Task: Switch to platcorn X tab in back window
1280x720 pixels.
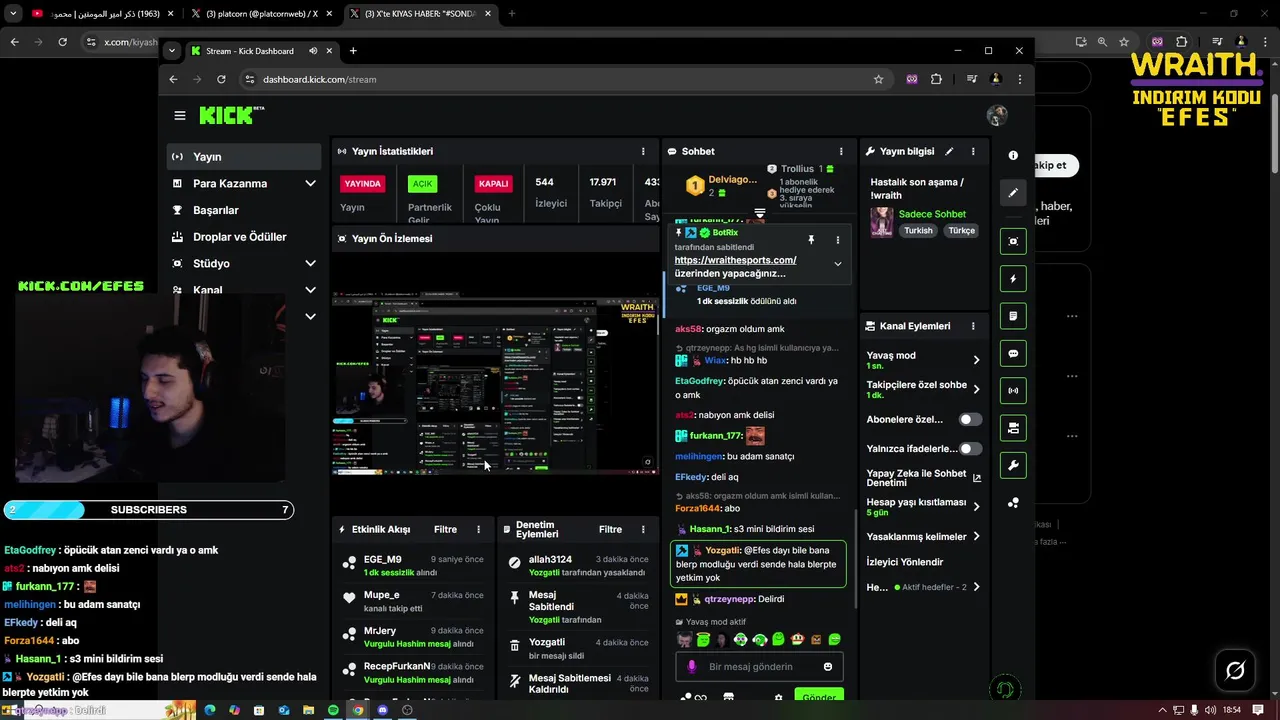Action: (262, 14)
